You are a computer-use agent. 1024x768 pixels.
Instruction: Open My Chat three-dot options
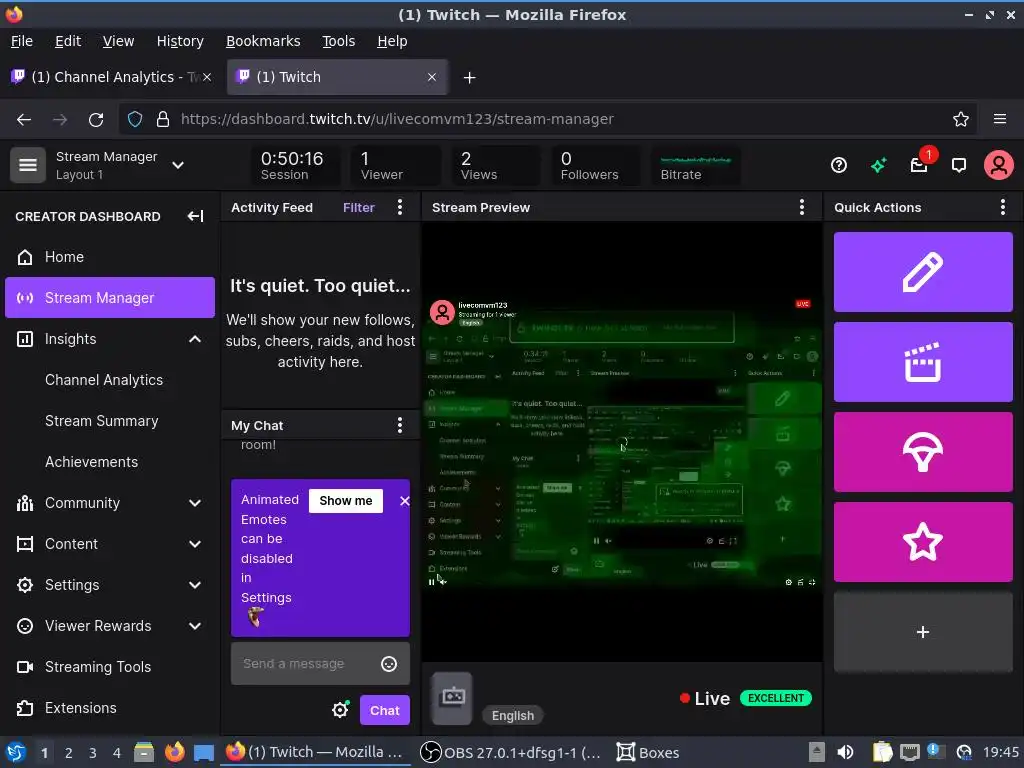click(x=400, y=426)
